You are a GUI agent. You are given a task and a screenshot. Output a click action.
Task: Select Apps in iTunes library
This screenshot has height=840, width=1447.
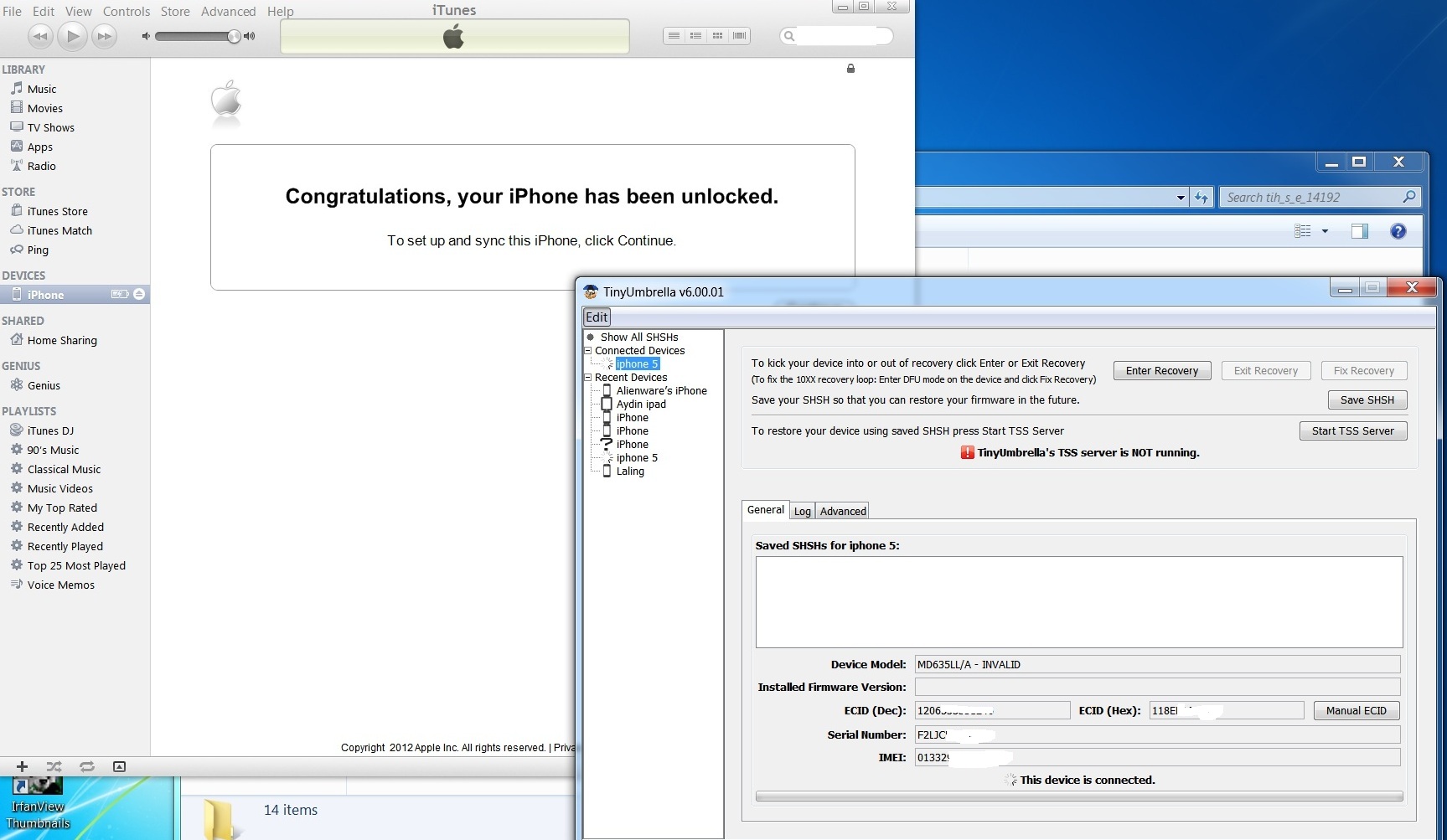click(x=40, y=147)
